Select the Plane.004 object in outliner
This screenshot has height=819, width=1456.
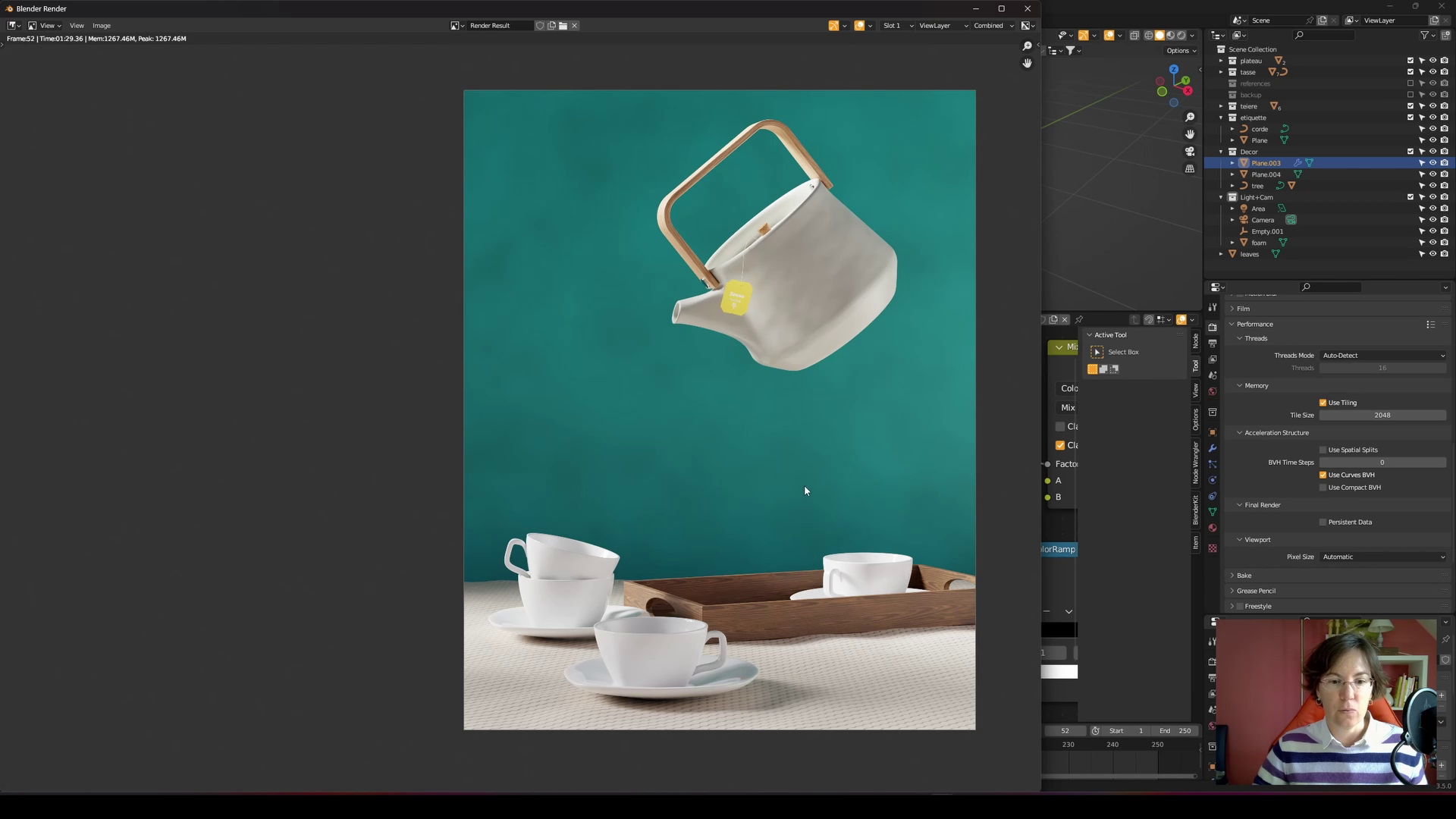[1266, 174]
